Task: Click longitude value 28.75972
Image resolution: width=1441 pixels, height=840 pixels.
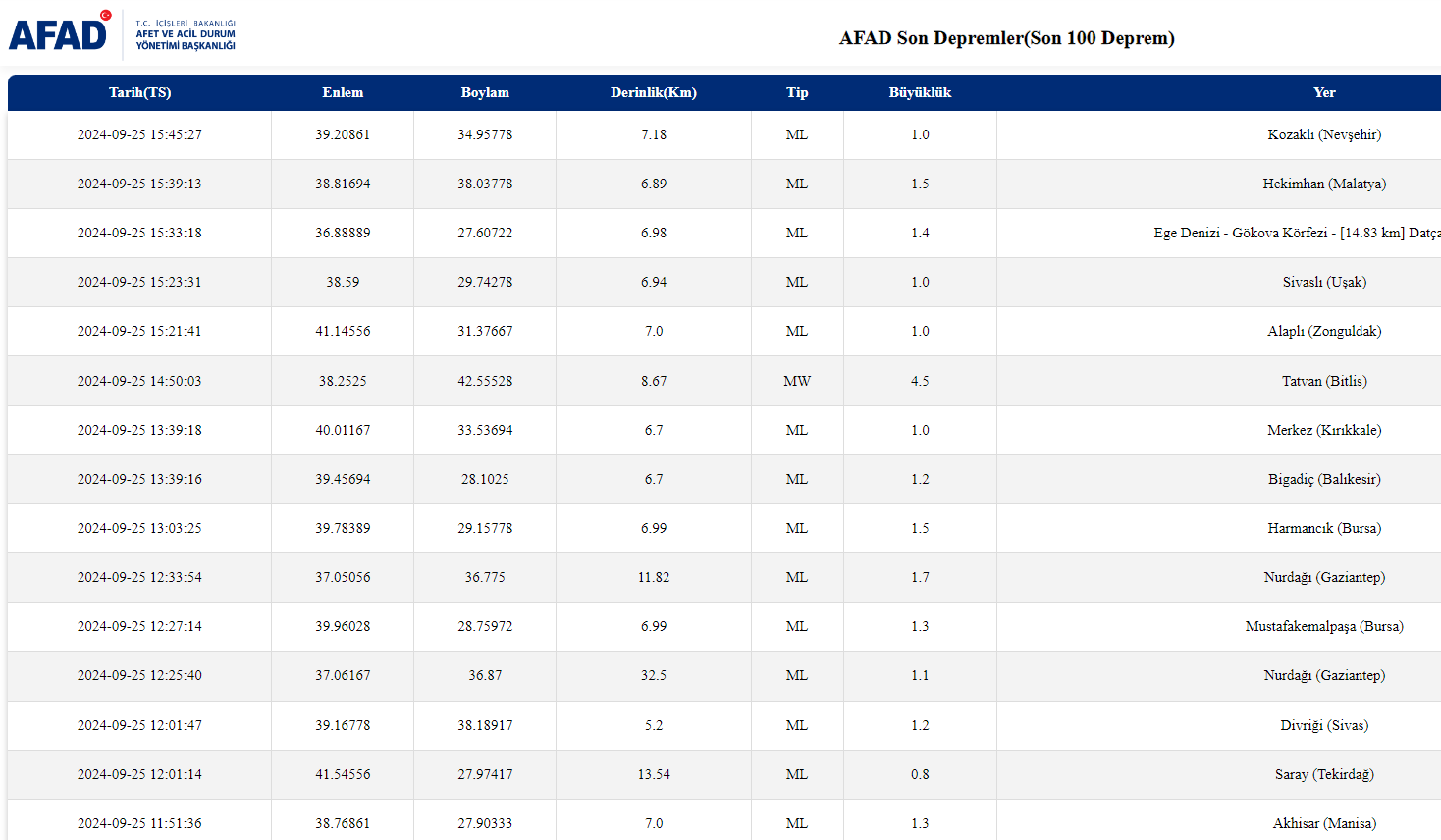Action: pyautogui.click(x=485, y=626)
